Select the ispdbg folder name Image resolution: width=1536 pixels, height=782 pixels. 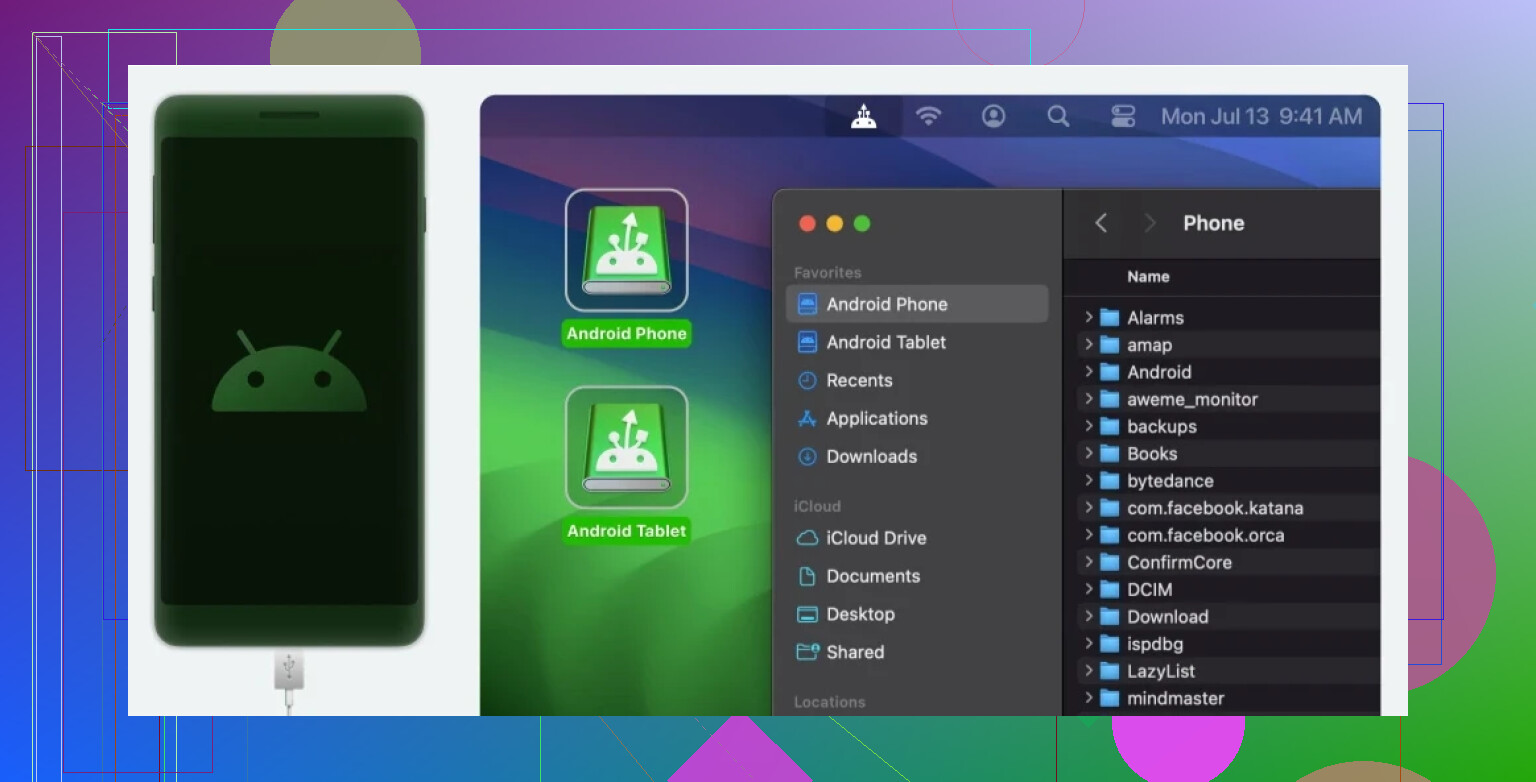pos(1155,644)
